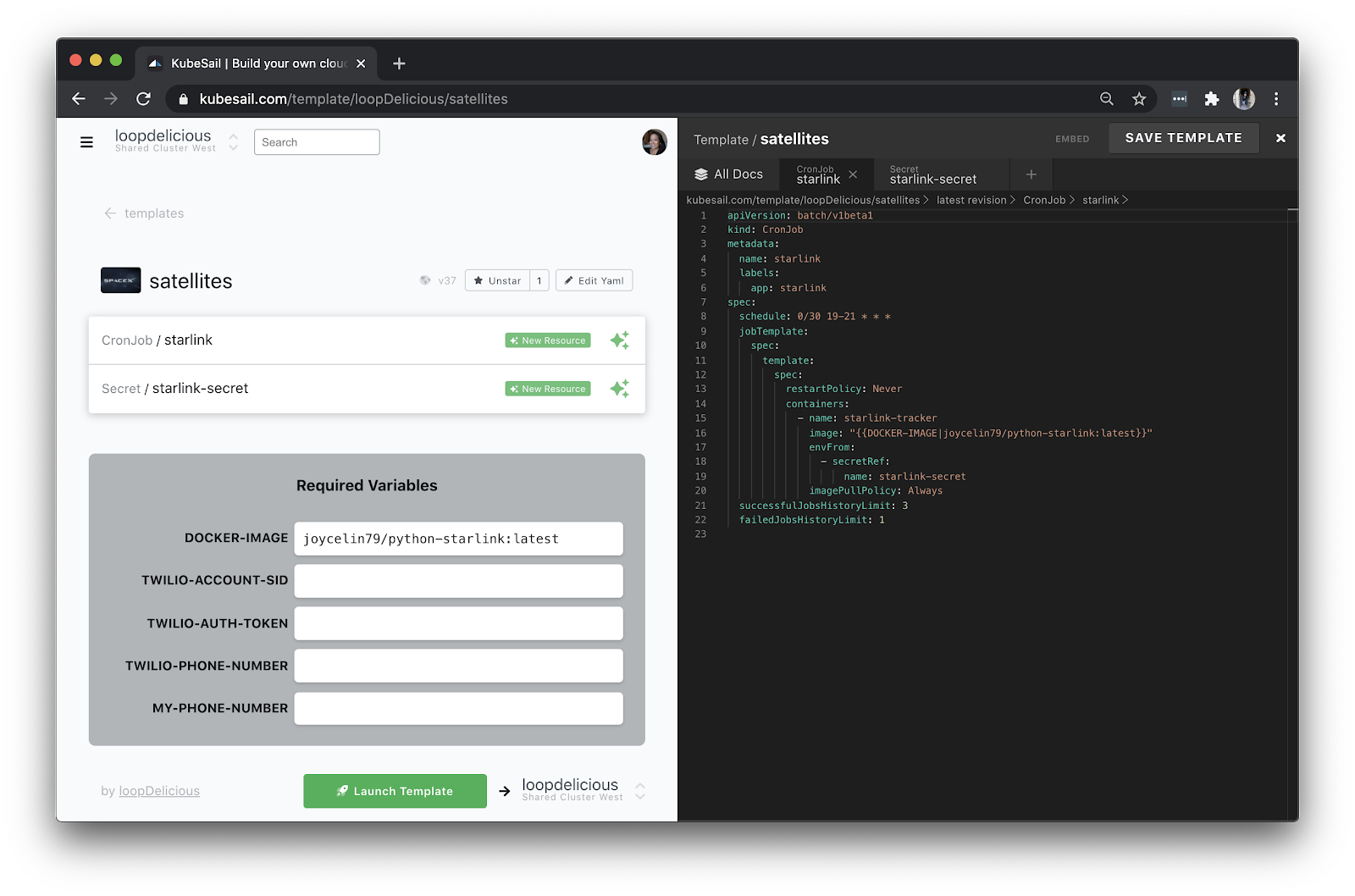
Task: Click the CronJob breadcrumb
Action: (1044, 201)
